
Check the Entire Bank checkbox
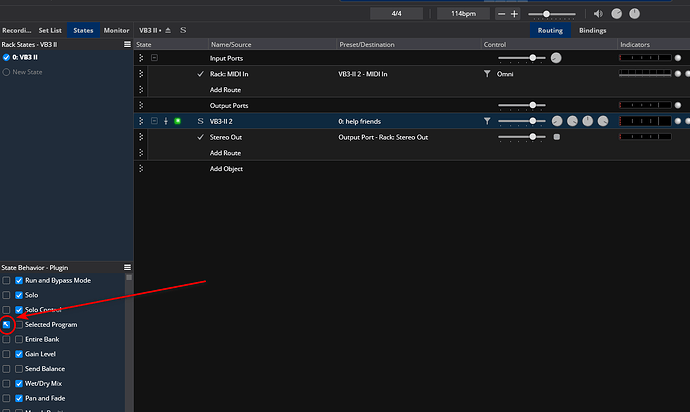click(19, 339)
